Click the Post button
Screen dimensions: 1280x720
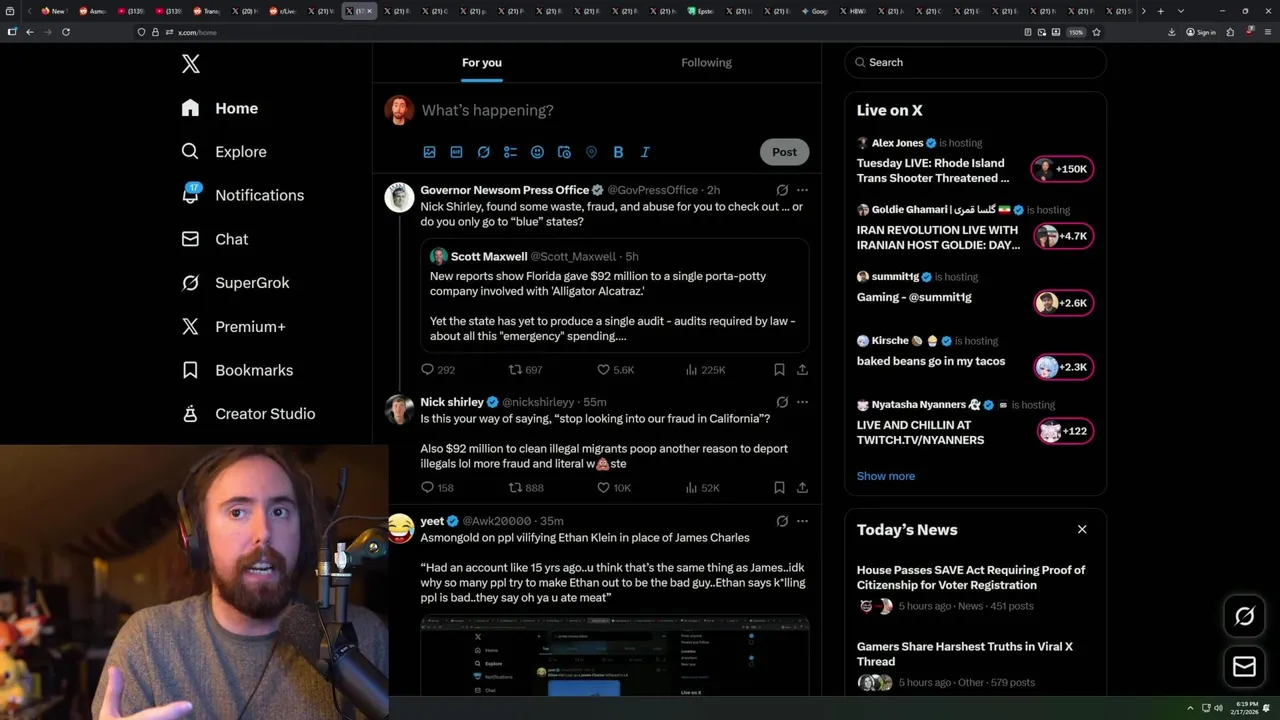[784, 152]
